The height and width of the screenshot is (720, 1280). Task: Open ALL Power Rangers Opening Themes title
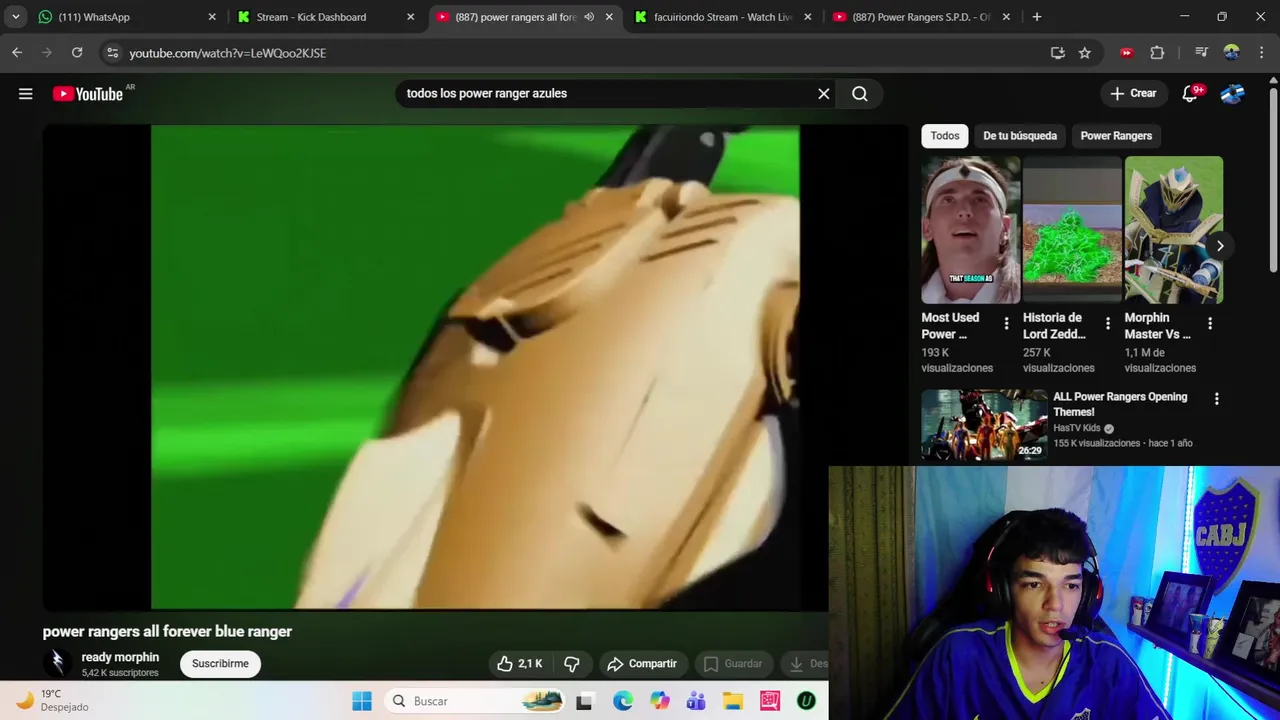[x=1120, y=404]
